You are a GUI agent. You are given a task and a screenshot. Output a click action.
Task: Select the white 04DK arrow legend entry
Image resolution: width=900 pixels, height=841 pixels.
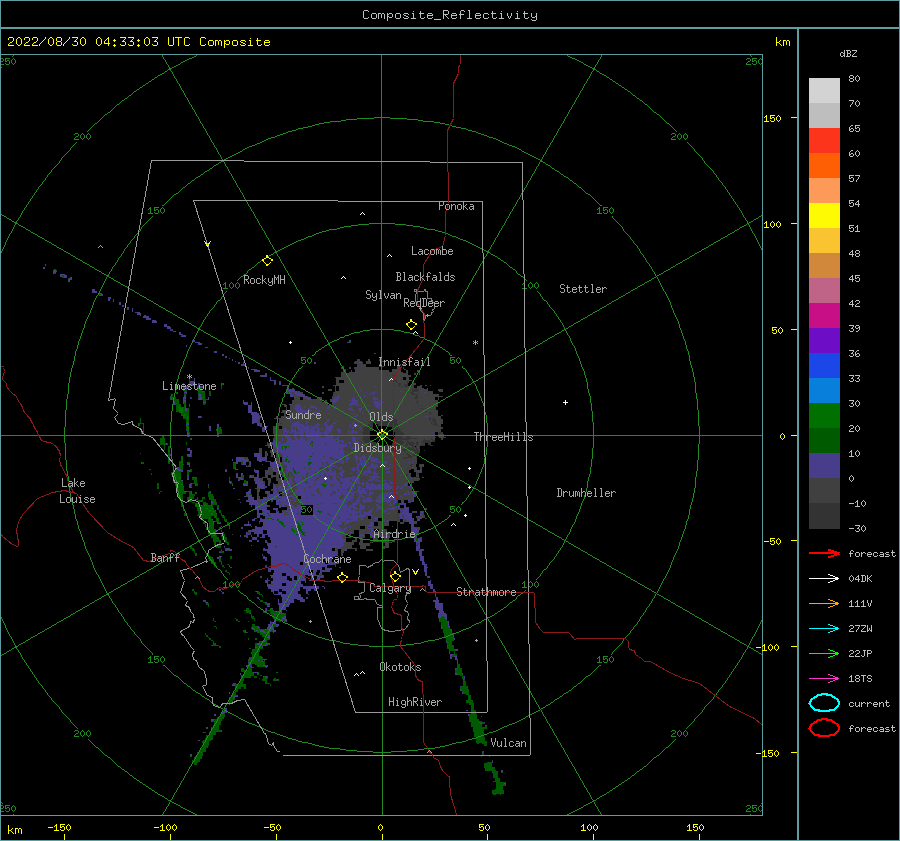click(824, 578)
